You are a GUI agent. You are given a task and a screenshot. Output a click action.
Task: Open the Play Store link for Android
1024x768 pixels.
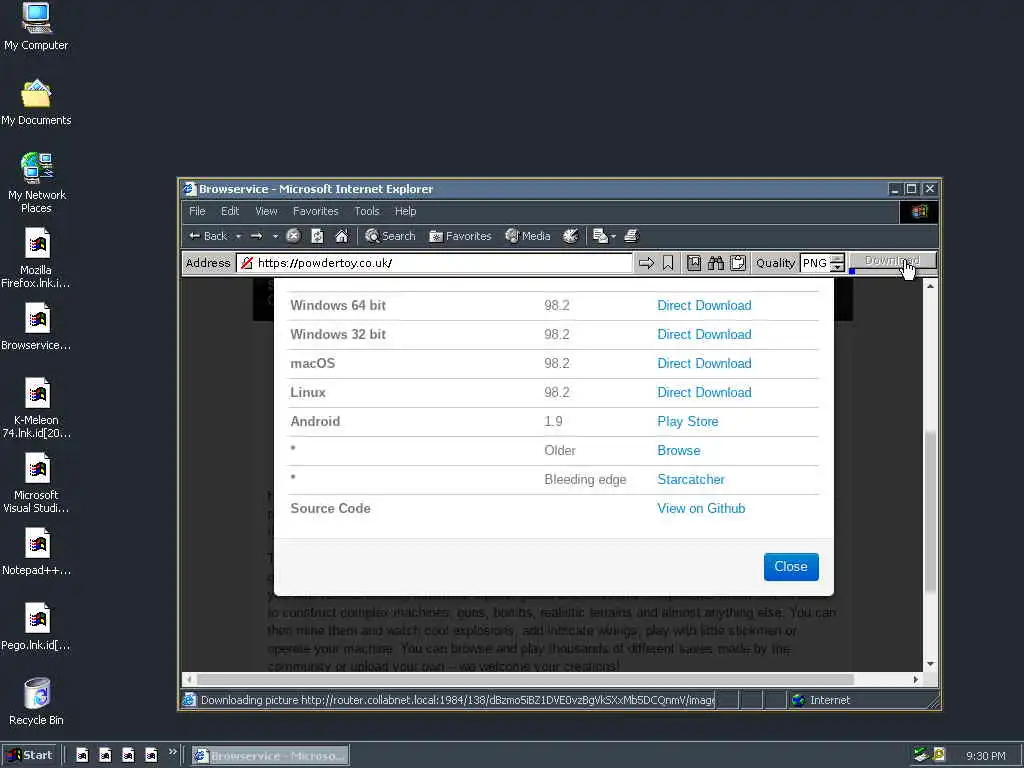688,421
